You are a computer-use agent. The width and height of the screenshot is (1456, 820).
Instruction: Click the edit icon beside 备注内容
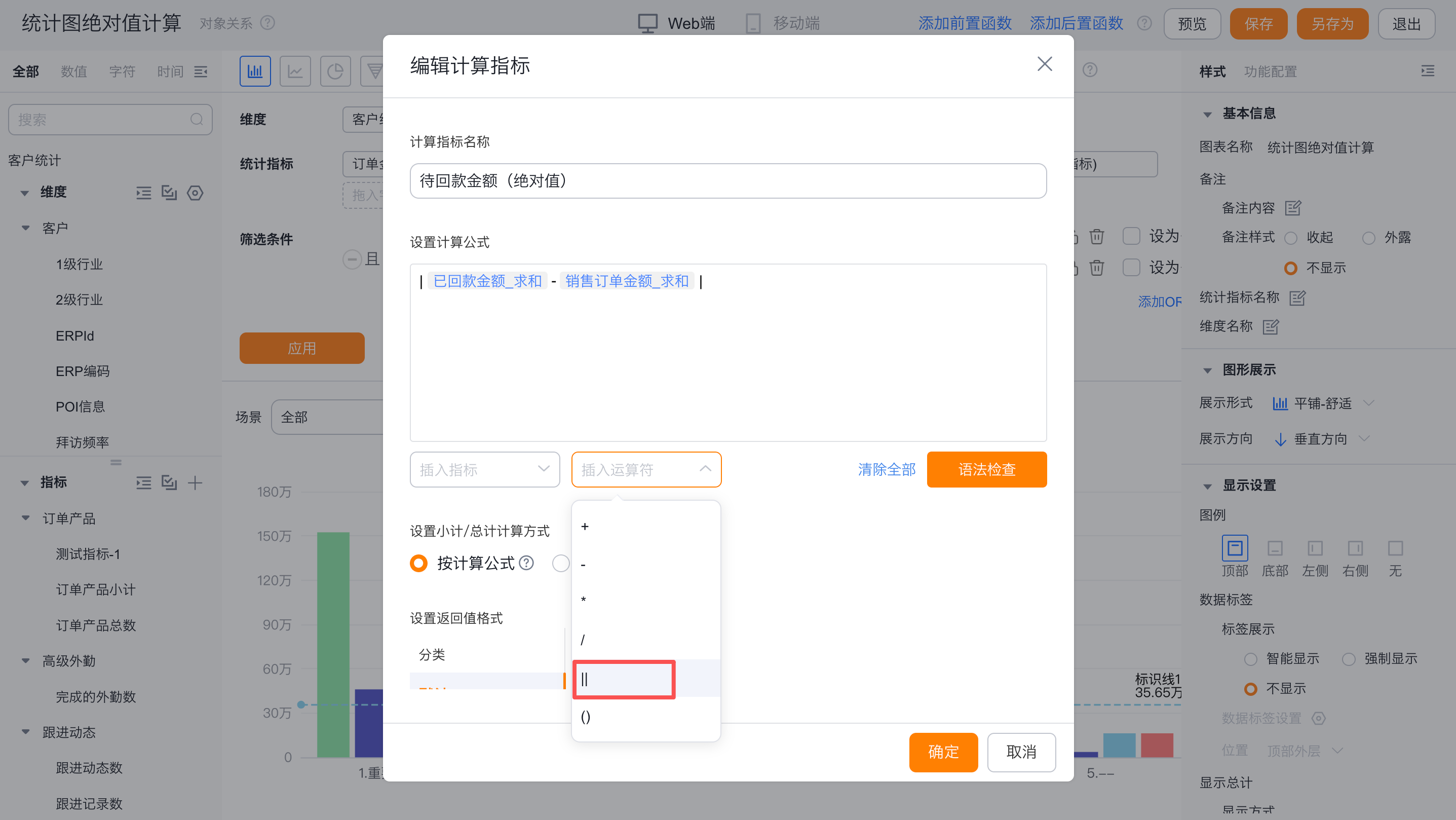coord(1293,208)
